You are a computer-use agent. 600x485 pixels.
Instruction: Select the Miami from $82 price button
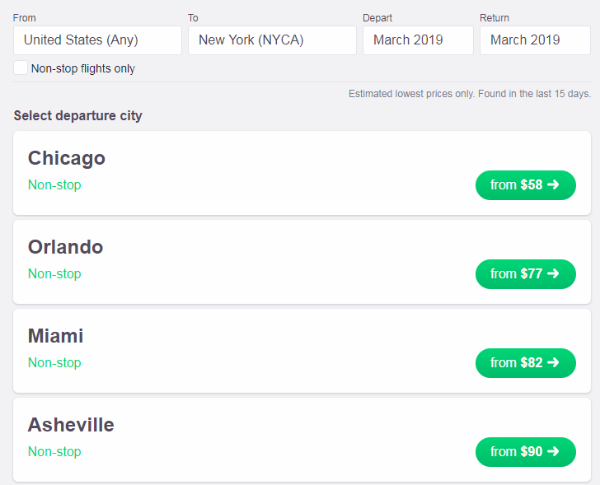[525, 363]
